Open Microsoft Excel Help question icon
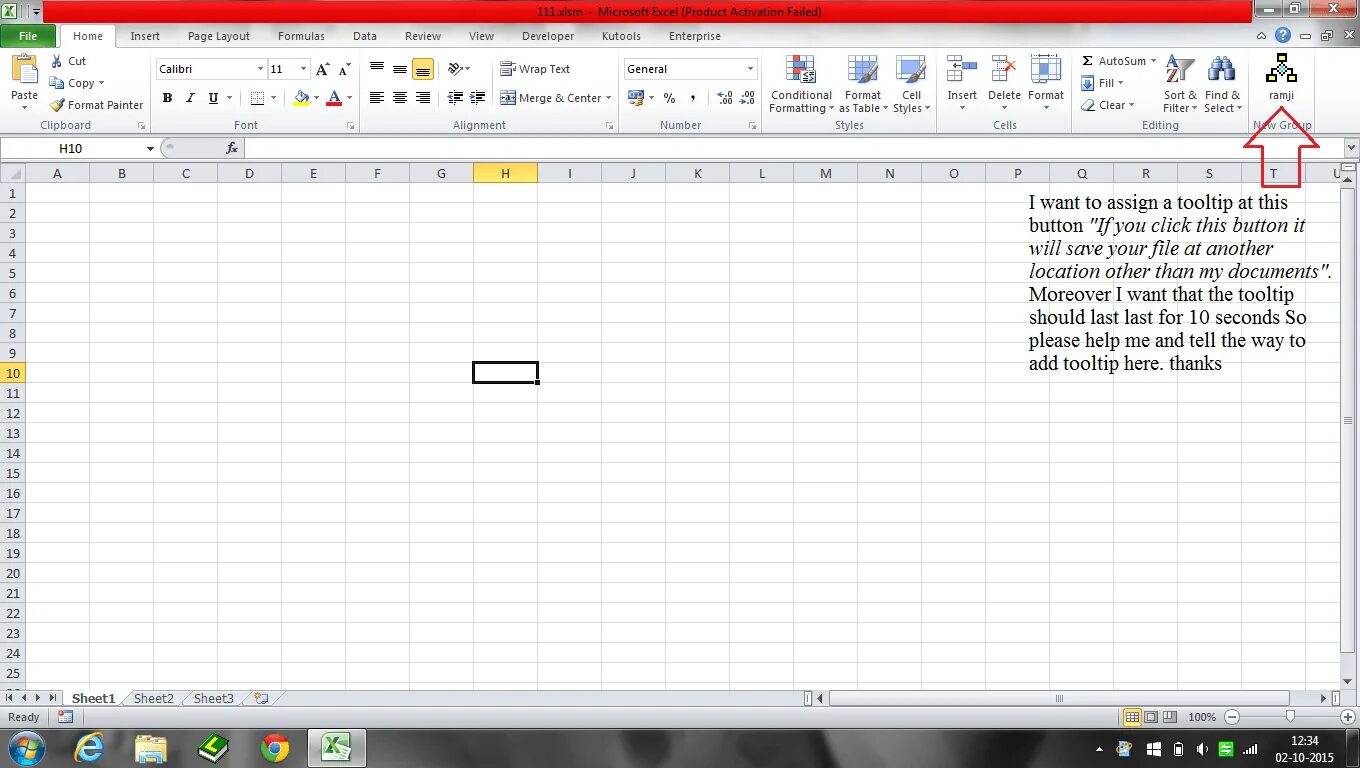1360x768 pixels. pos(1283,35)
